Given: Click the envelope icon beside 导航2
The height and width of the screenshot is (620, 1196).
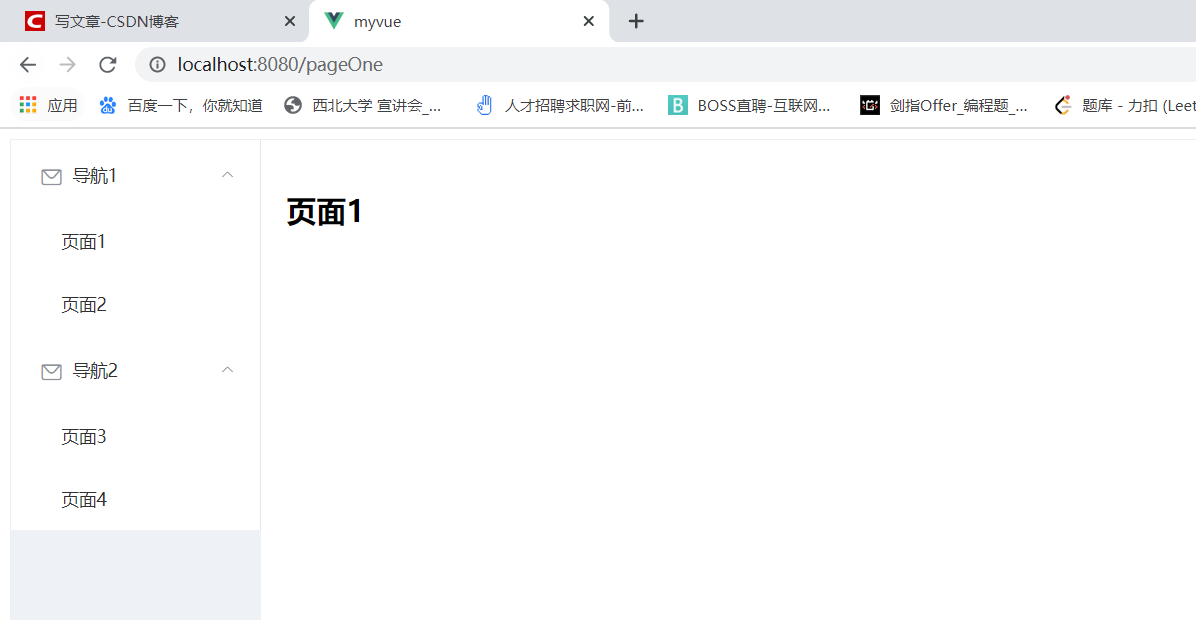Looking at the screenshot, I should 51,371.
